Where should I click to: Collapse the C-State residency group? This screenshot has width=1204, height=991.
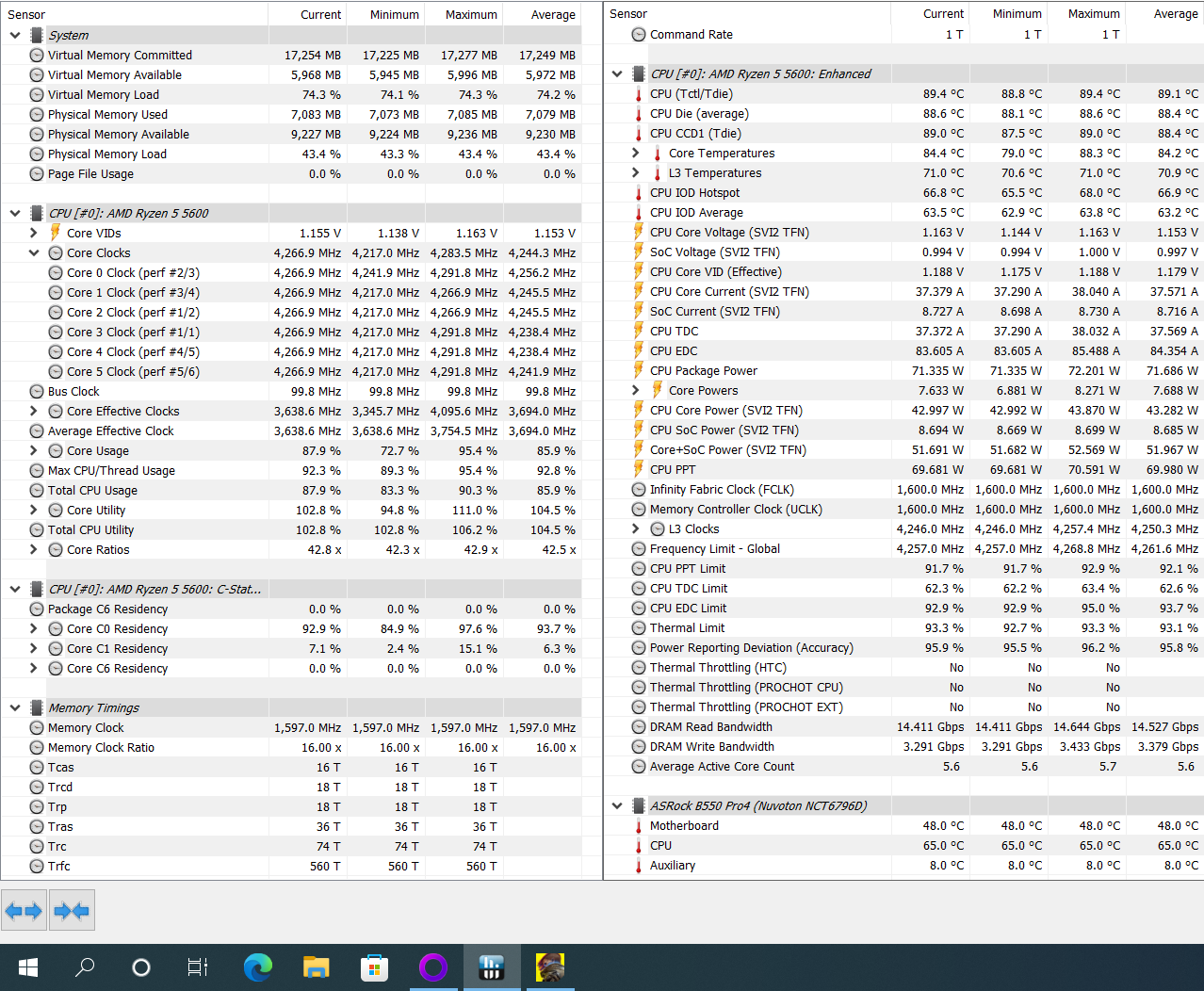15,590
